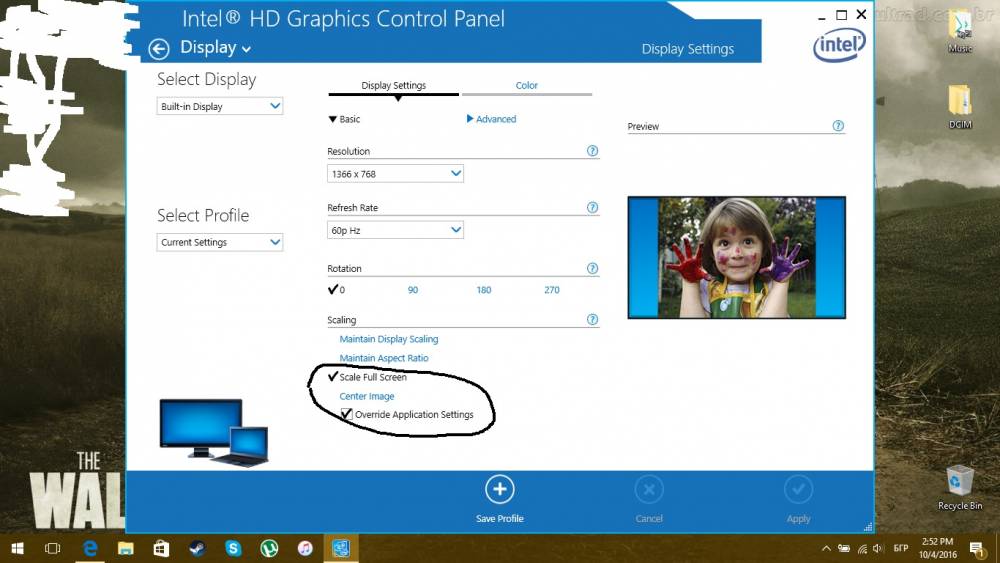
Task: Select the Recycle Bin desktop icon
Action: point(960,488)
